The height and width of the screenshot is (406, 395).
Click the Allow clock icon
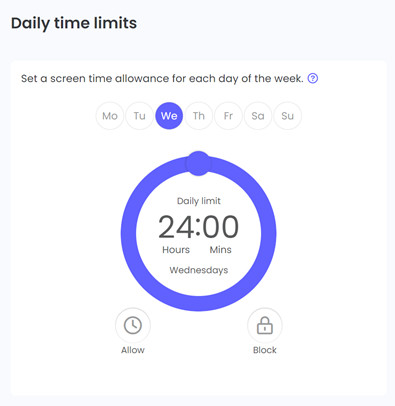click(133, 325)
